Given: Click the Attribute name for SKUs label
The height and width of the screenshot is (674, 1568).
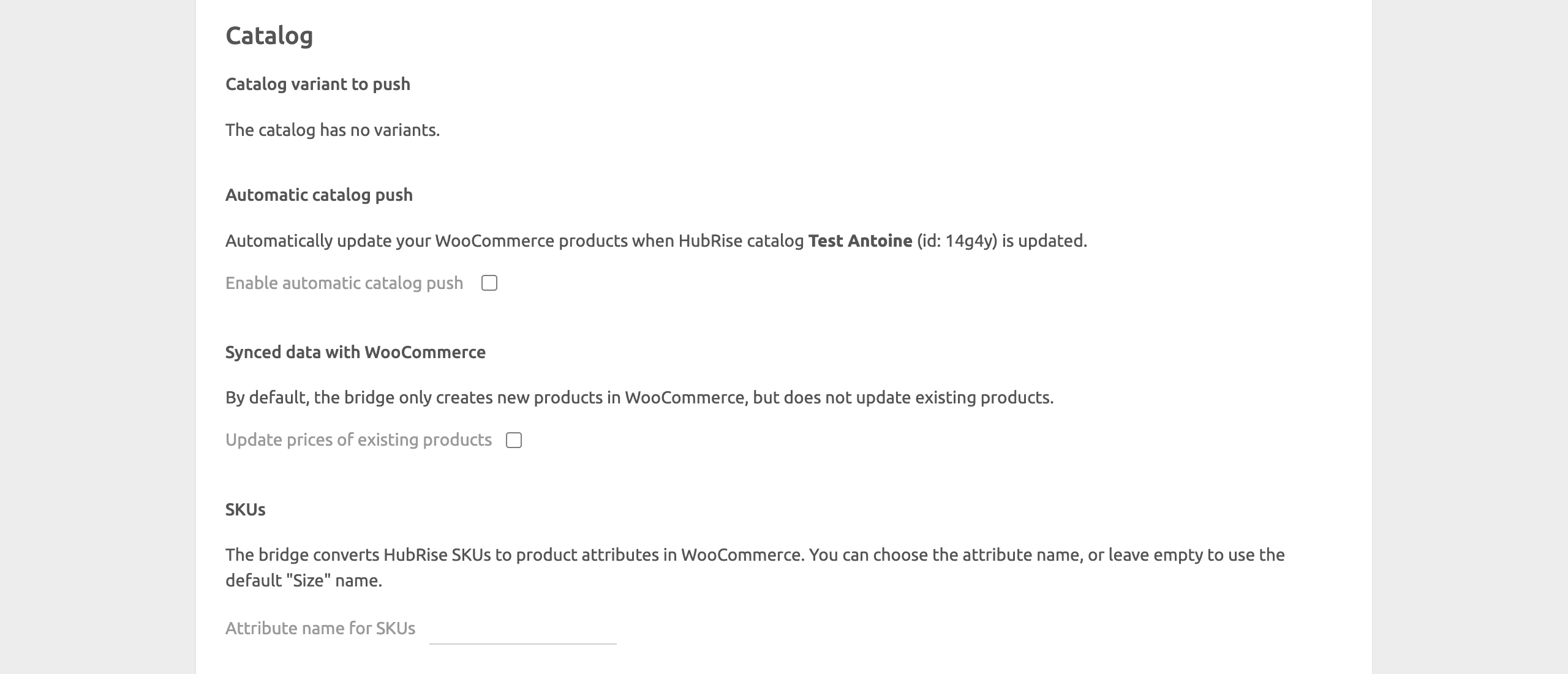Looking at the screenshot, I should (x=322, y=627).
